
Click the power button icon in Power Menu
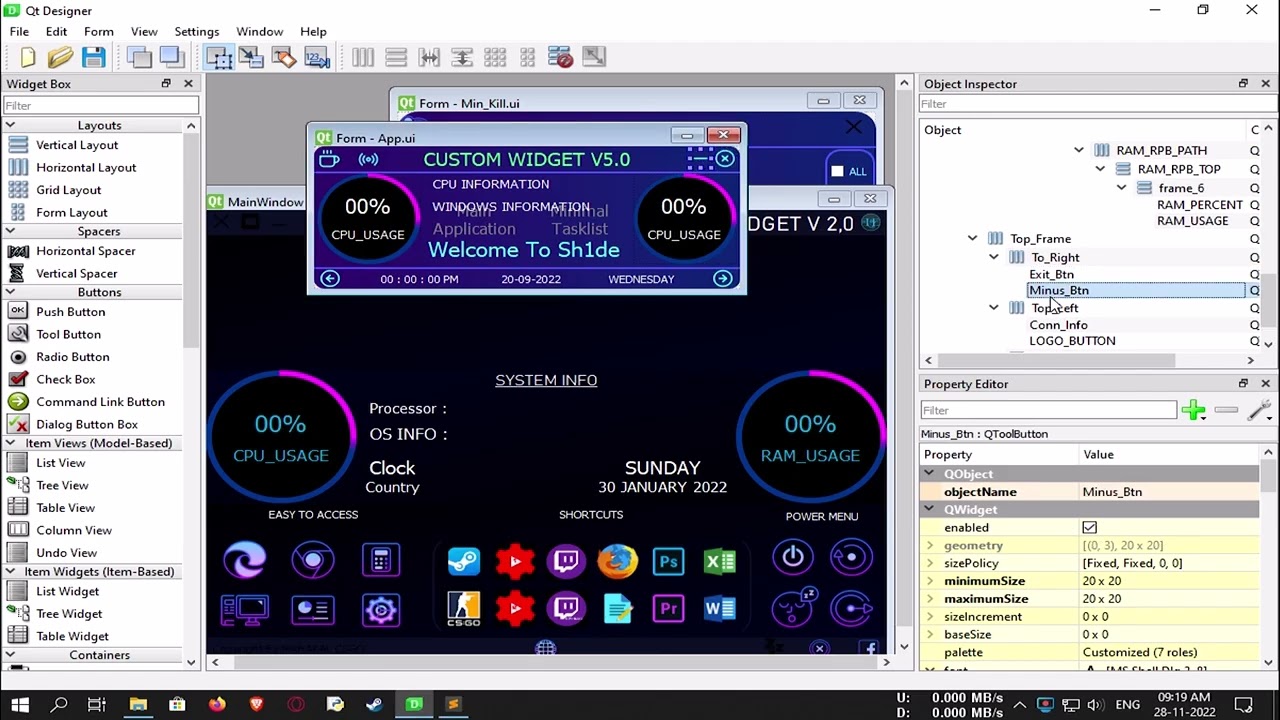click(x=793, y=557)
